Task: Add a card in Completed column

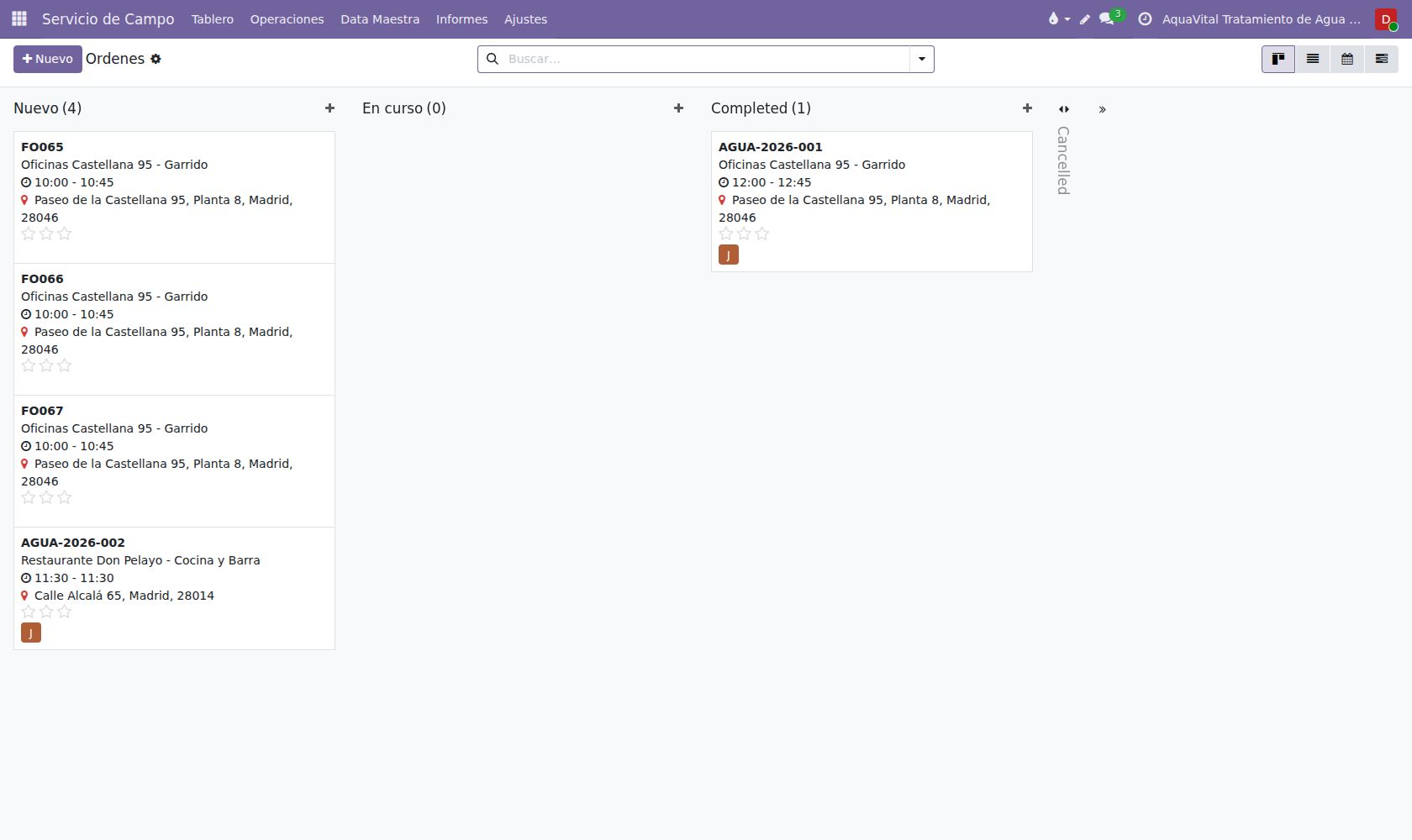Action: [x=1027, y=108]
